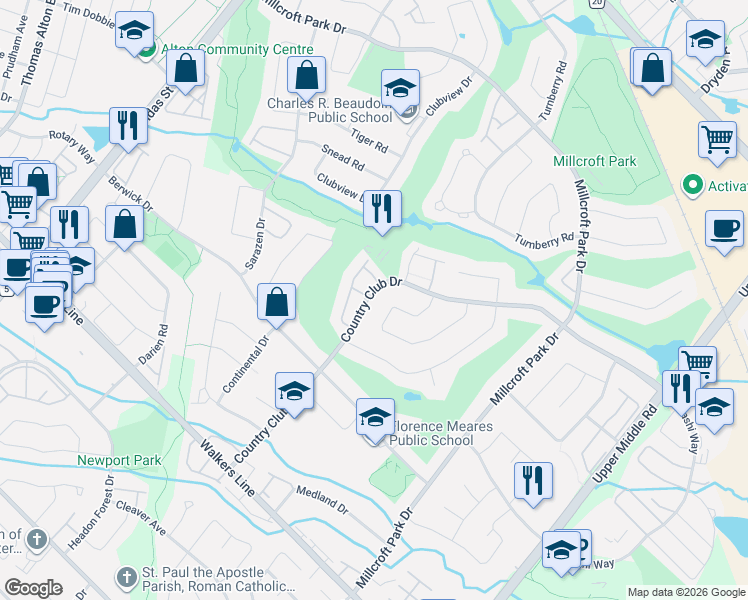Image resolution: width=748 pixels, height=600 pixels.
Task: Click Country Club Dr label near golf course
Action: click(x=372, y=309)
